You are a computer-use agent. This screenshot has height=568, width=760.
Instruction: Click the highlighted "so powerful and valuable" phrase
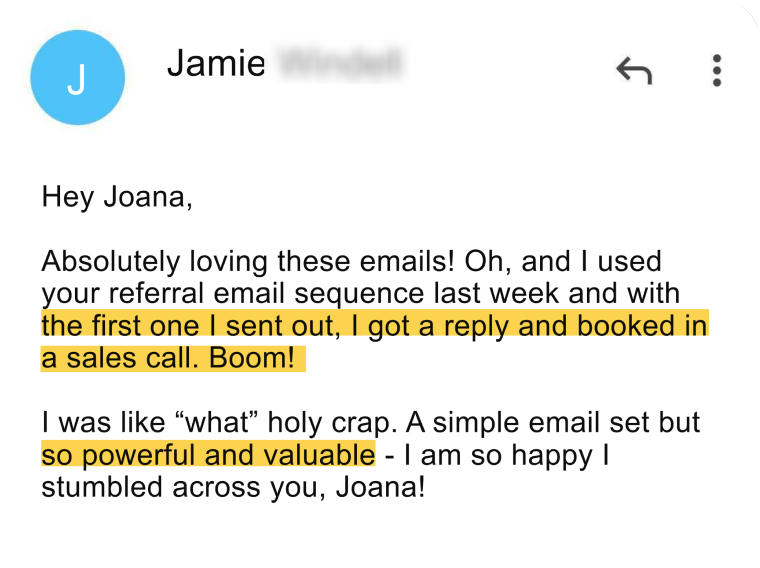208,456
